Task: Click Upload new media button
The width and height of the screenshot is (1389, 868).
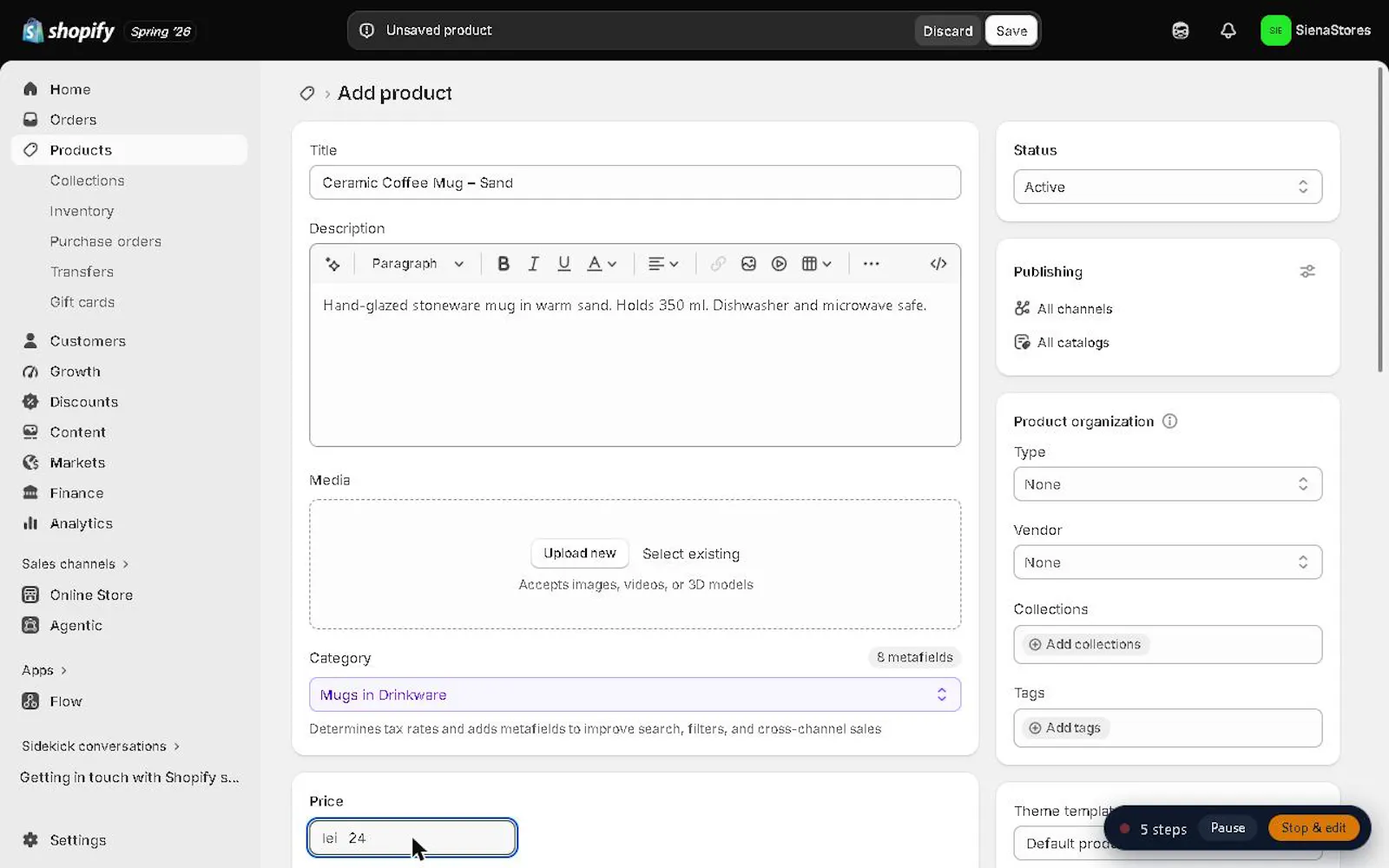Action: coord(579,554)
